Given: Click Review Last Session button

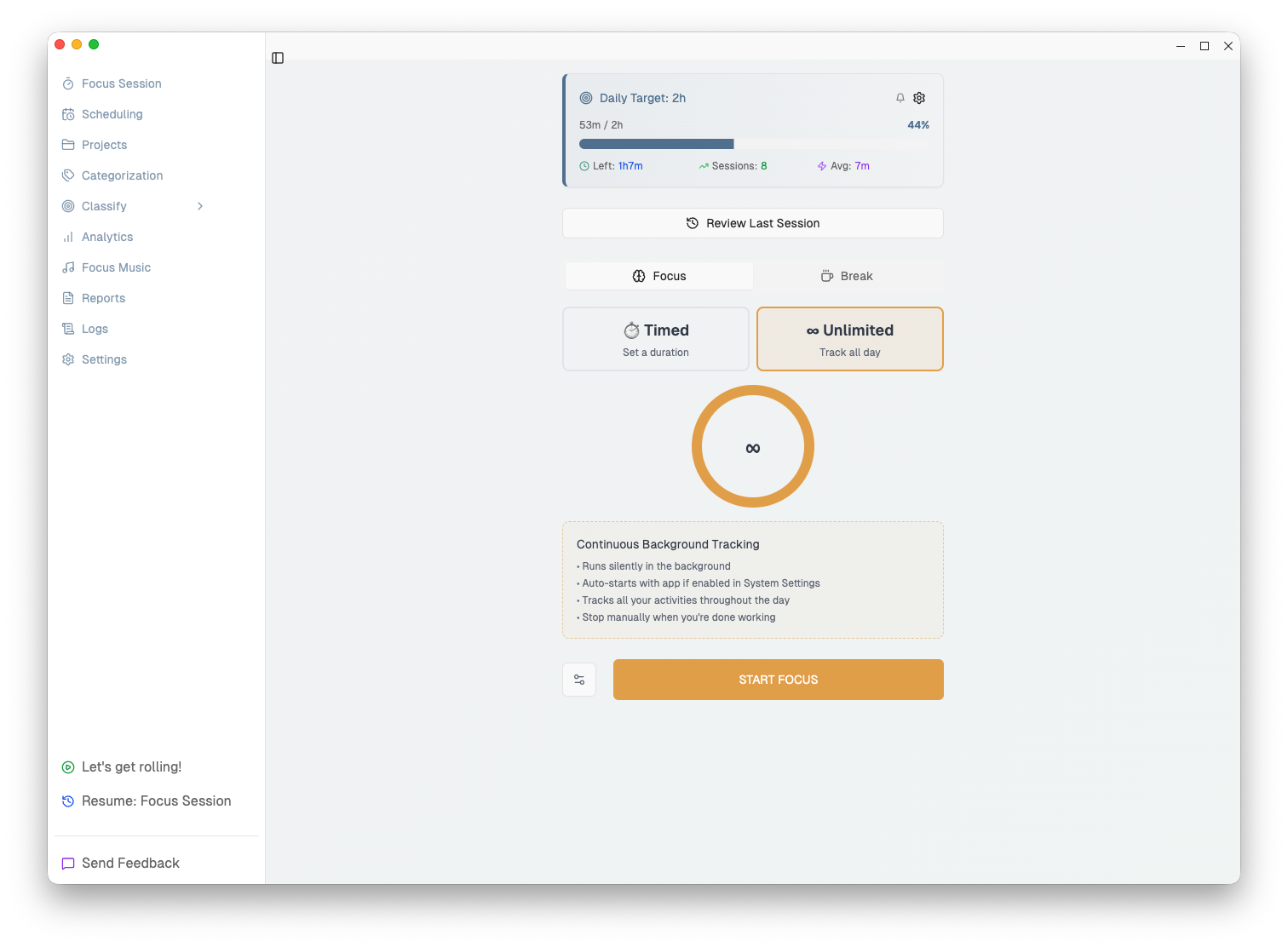Looking at the screenshot, I should [x=753, y=223].
